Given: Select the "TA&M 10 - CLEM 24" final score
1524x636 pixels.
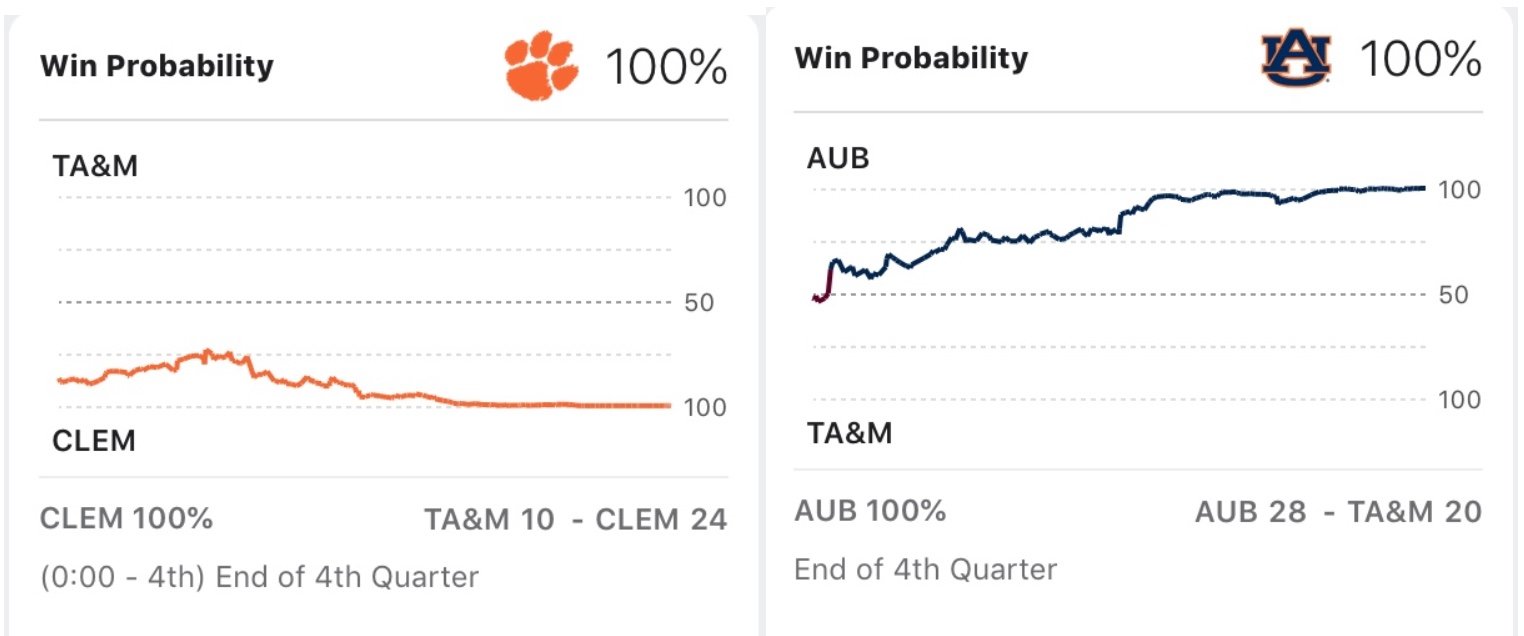Looking at the screenshot, I should click(575, 520).
